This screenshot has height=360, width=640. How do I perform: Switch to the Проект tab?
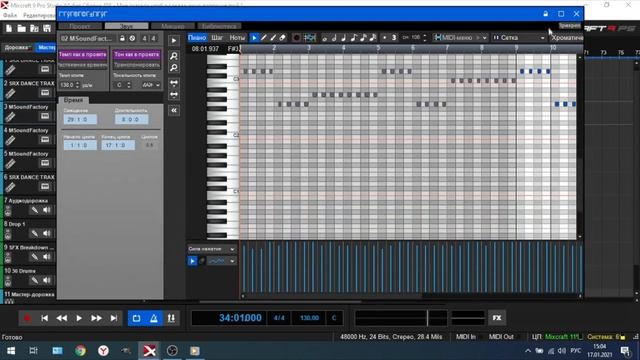[x=80, y=26]
